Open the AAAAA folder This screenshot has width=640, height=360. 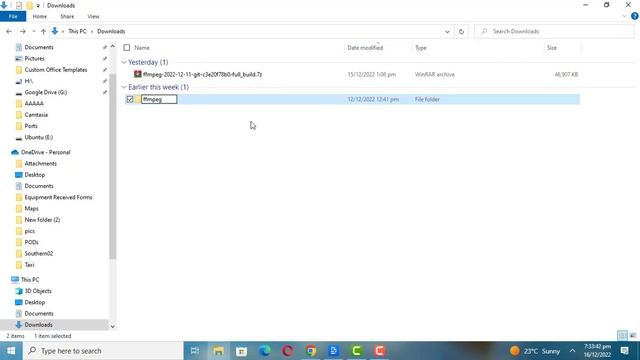(x=34, y=103)
